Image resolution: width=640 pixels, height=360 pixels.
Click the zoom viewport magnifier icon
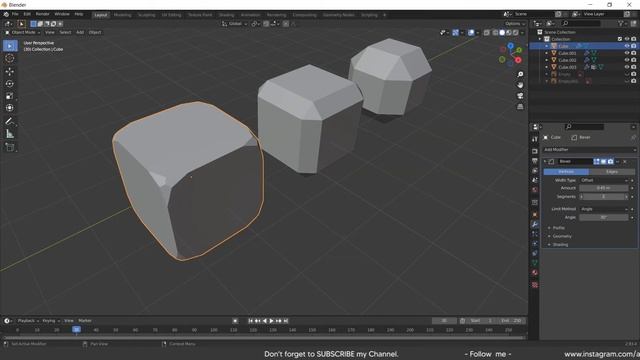pyautogui.click(x=520, y=74)
